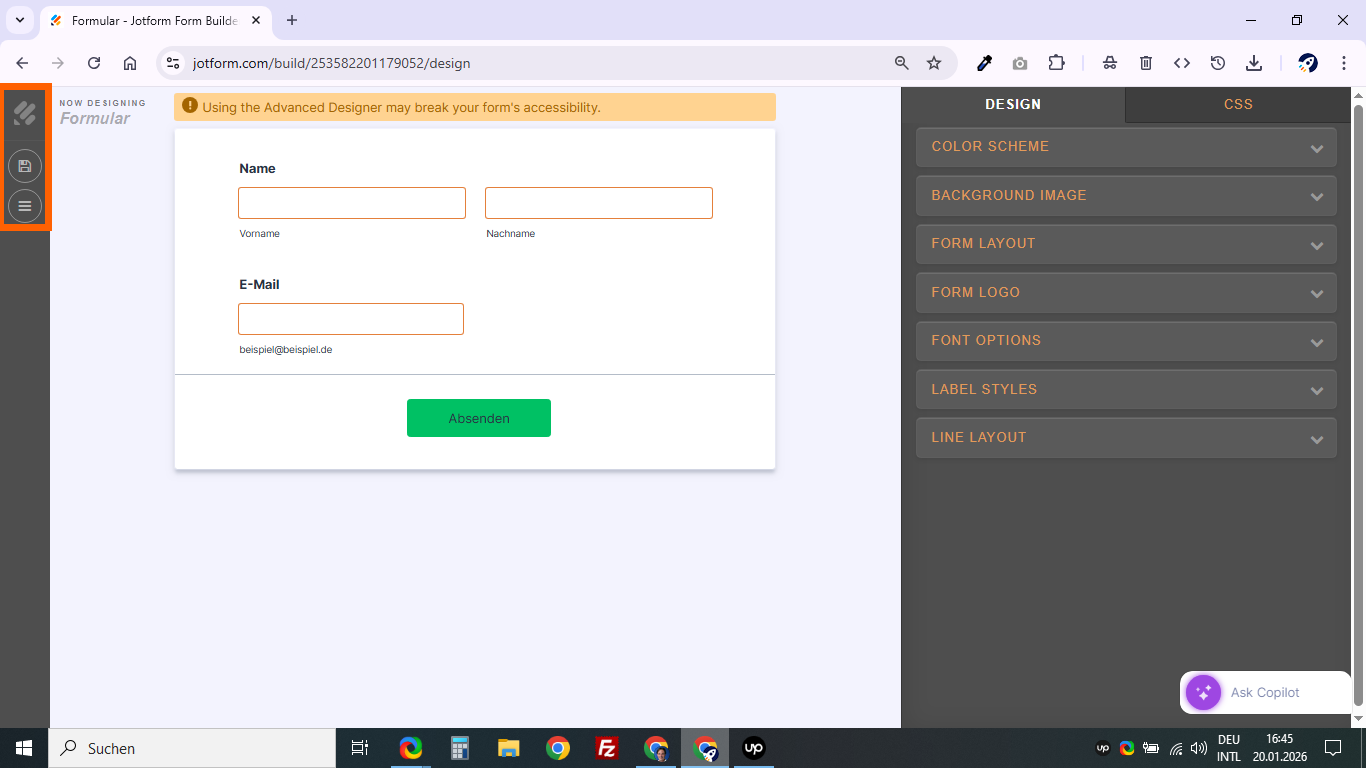Open the browser extensions puzzle icon
Screen dimensions: 1366x768
pyautogui.click(x=1056, y=63)
